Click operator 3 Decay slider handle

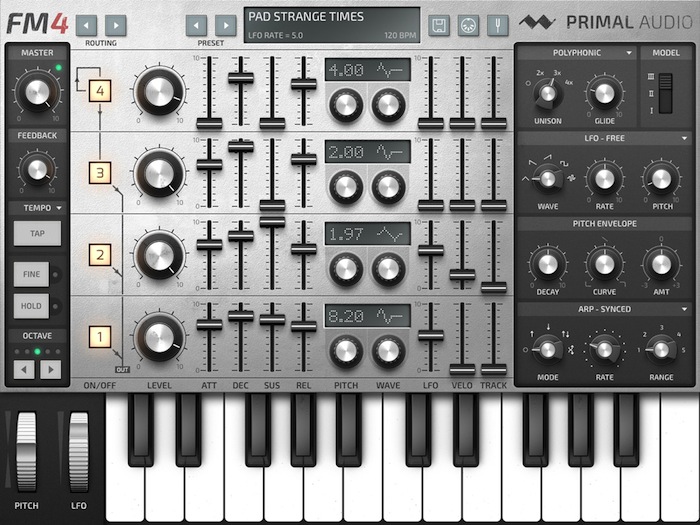click(x=241, y=146)
